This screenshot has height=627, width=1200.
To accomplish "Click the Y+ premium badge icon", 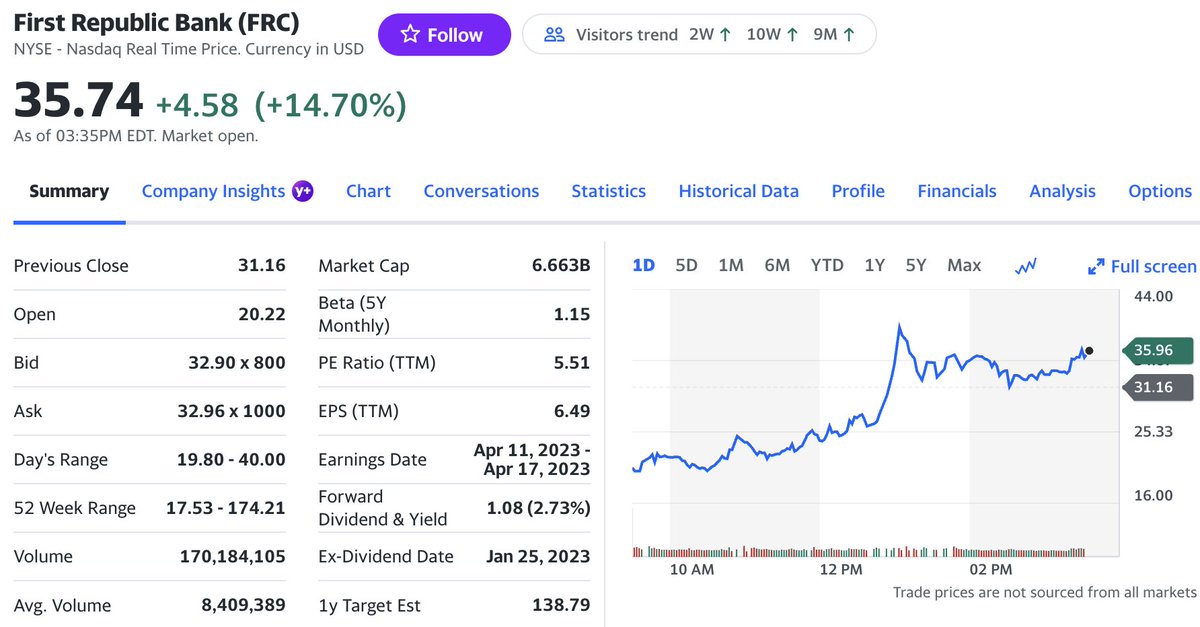I will click(x=302, y=191).
